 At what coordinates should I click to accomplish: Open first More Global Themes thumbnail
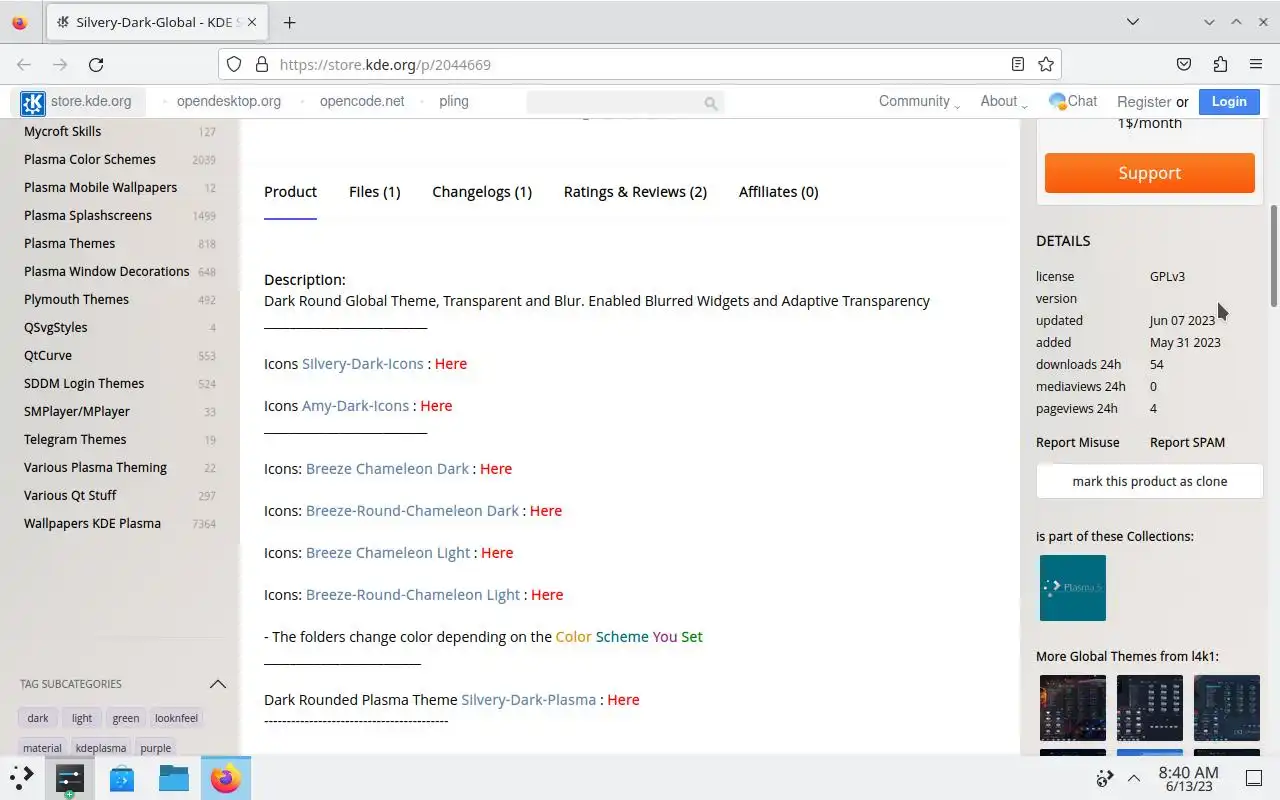point(1073,708)
